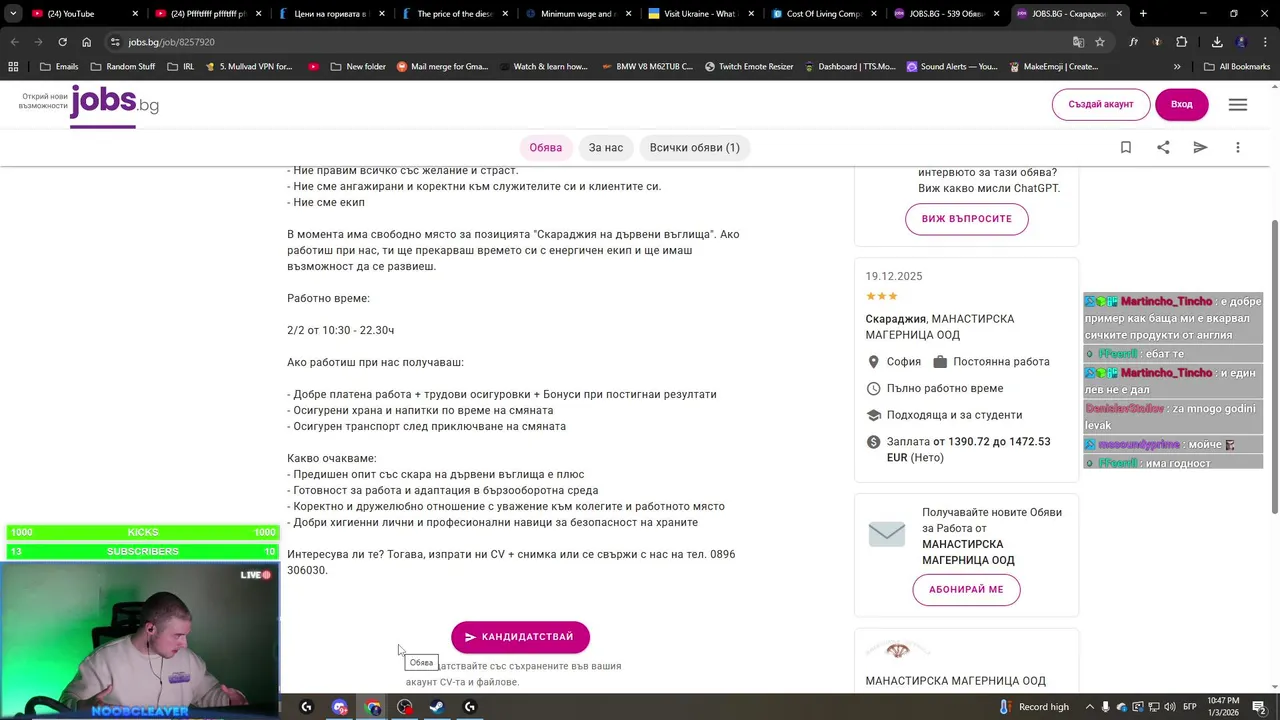Open Chrome from the taskbar
The width and height of the screenshot is (1280, 720).
point(373,707)
